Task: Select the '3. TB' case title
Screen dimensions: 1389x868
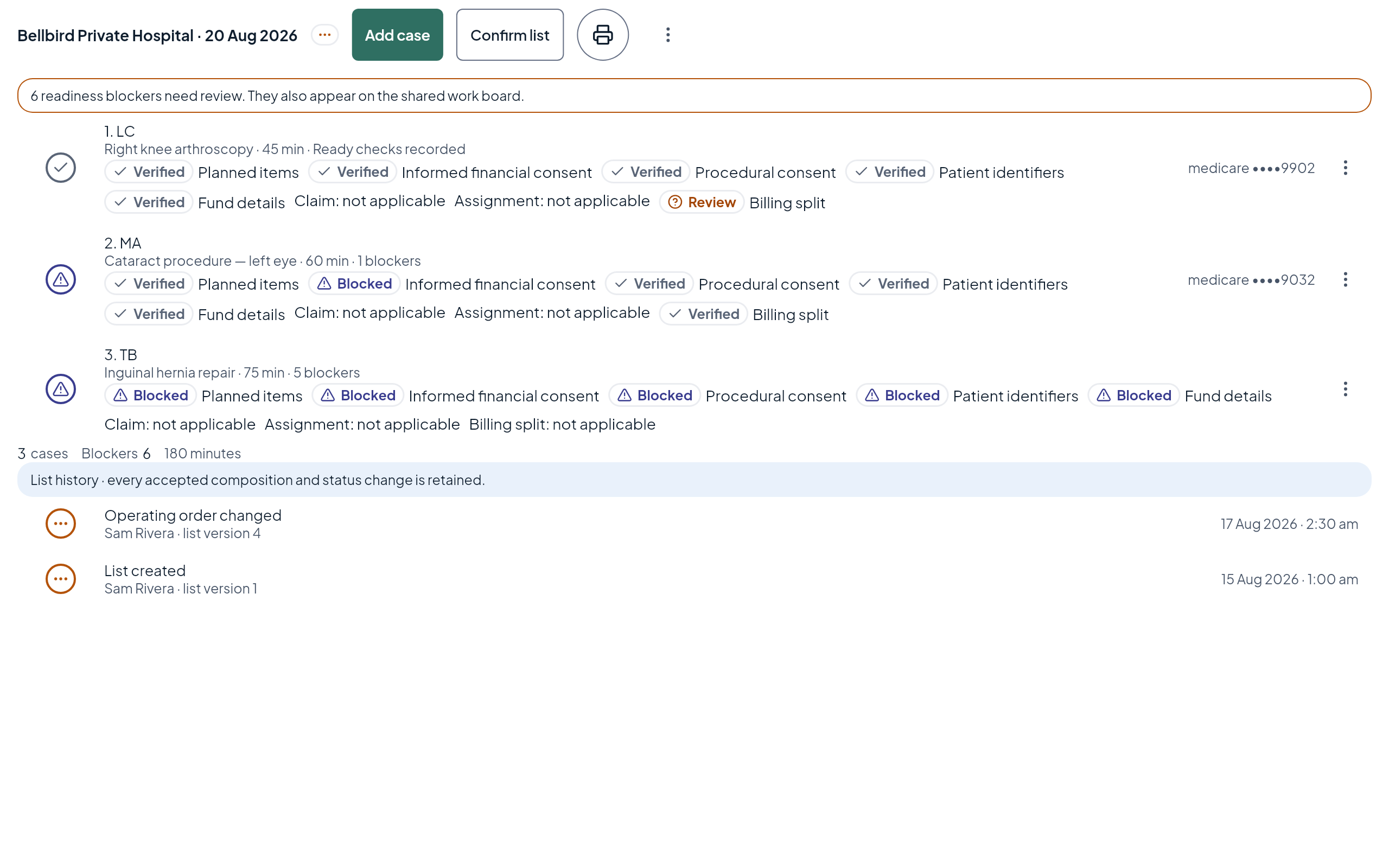Action: click(120, 355)
